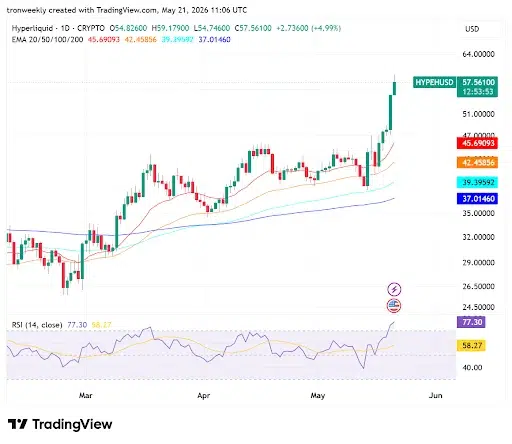Click the latest green candle at the top
Viewport: 512px width, 444px height.
tap(395, 88)
